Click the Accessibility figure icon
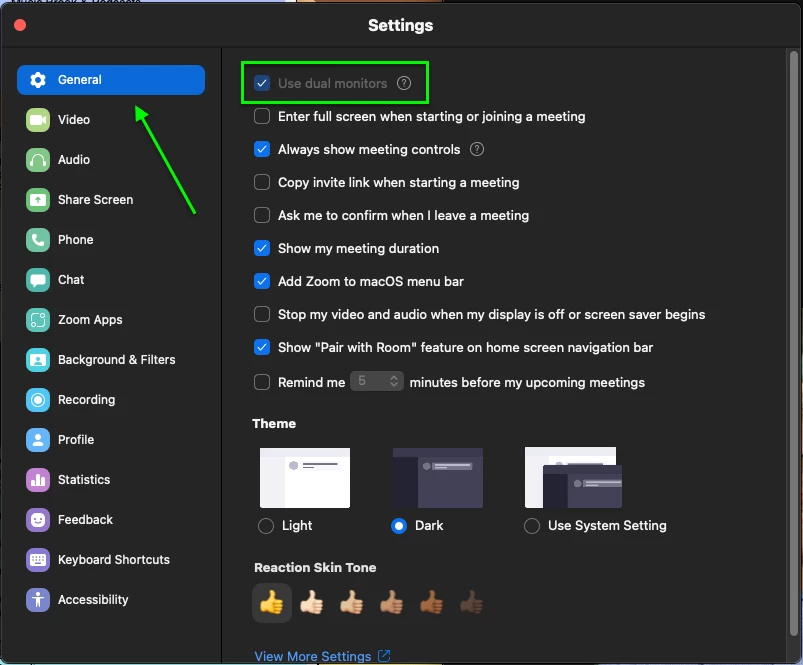Screen dimensions: 803x665 [x=38, y=600]
